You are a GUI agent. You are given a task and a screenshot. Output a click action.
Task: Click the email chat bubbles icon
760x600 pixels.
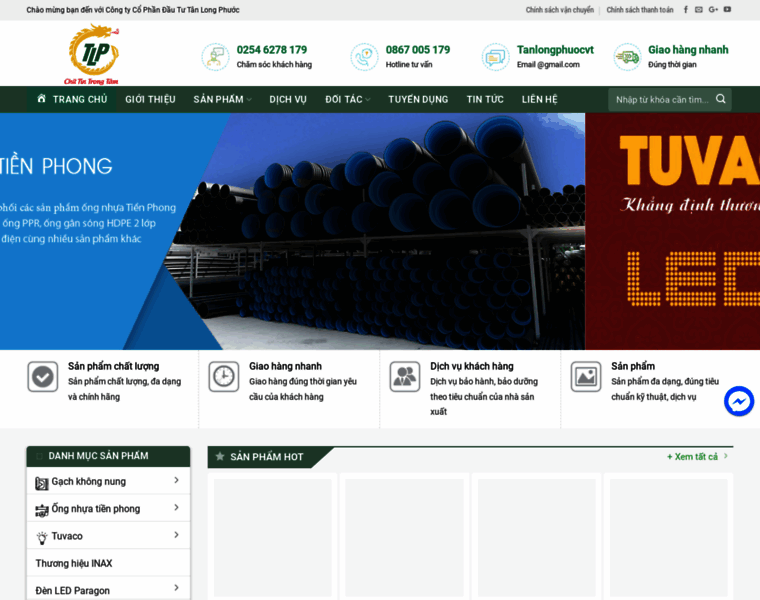tap(495, 57)
